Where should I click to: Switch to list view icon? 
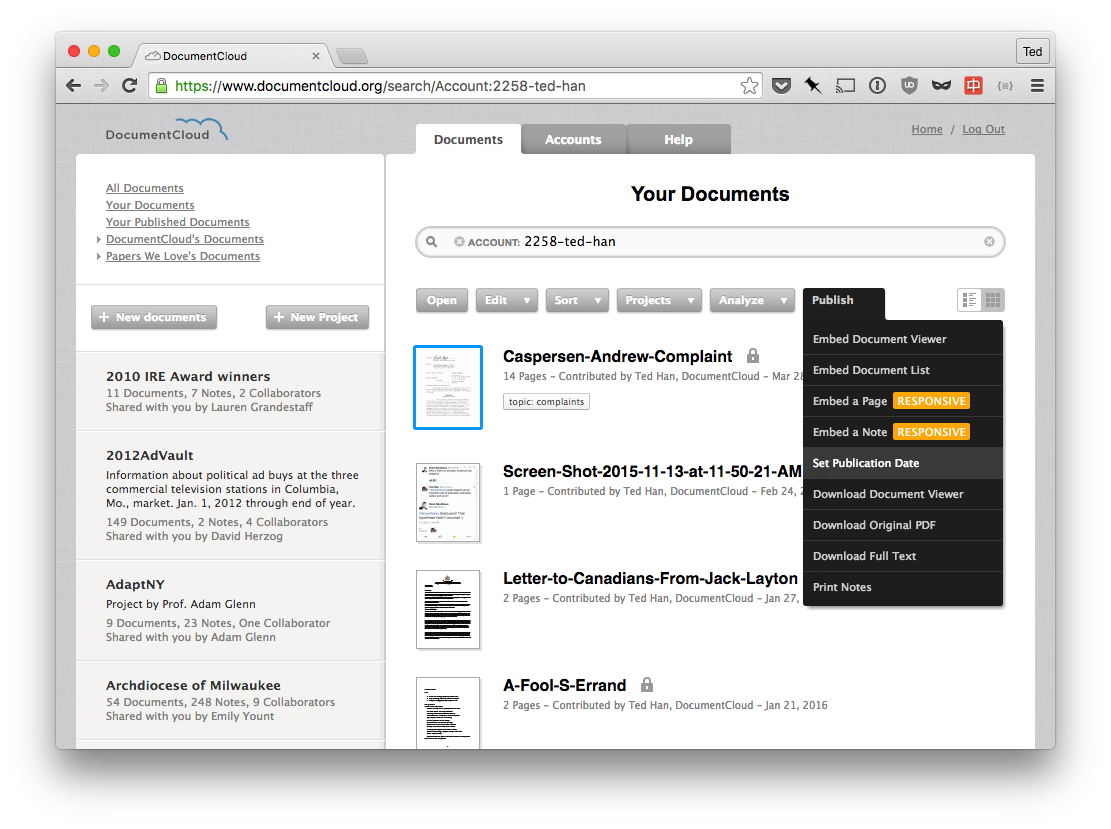coord(969,300)
